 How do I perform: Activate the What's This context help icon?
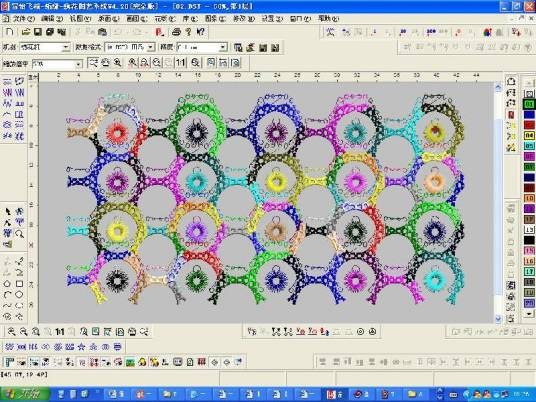[x=201, y=32]
